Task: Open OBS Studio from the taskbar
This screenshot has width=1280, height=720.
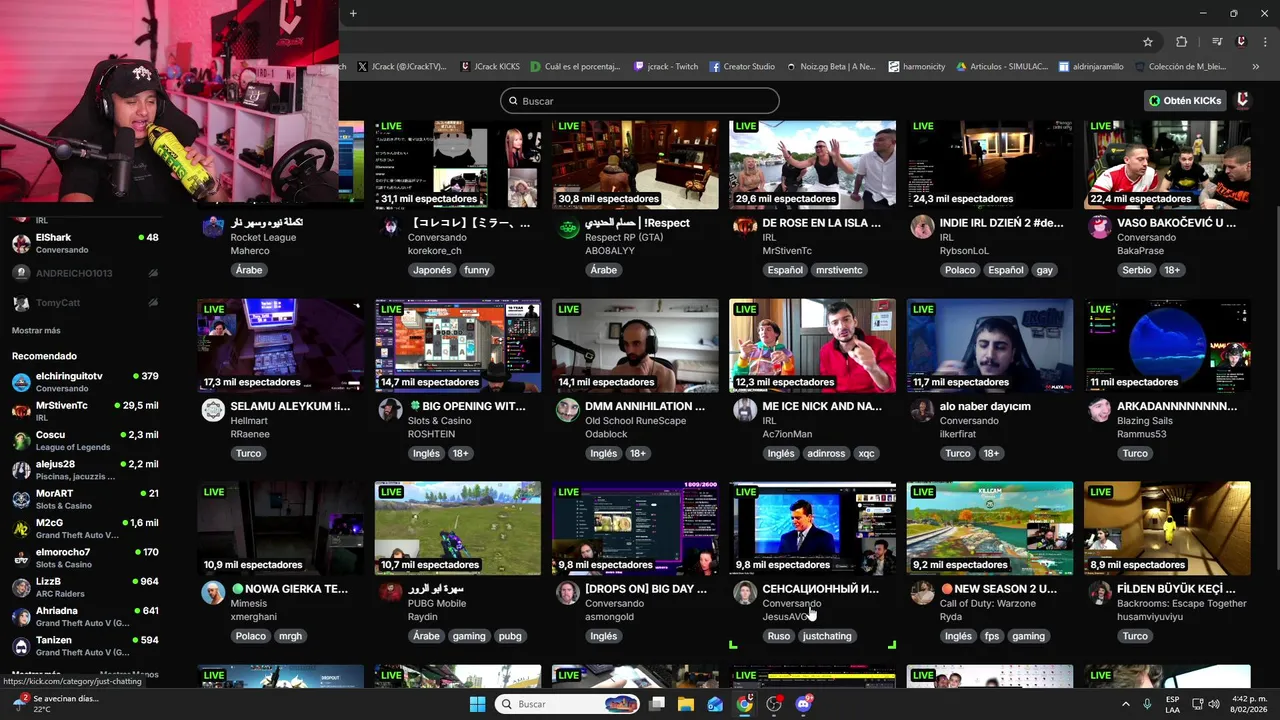Action: click(774, 704)
